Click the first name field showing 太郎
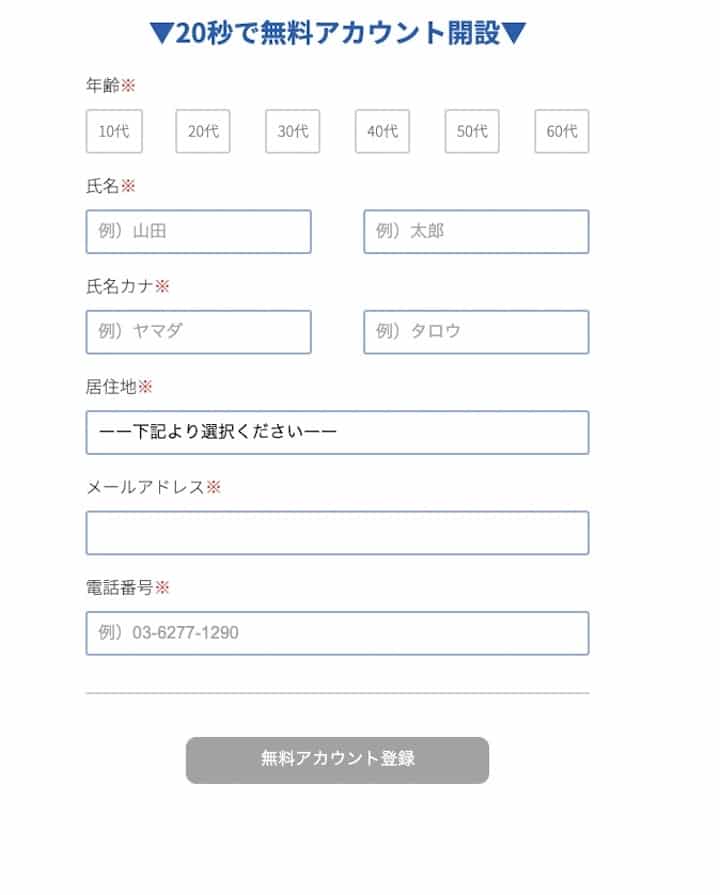 (476, 231)
